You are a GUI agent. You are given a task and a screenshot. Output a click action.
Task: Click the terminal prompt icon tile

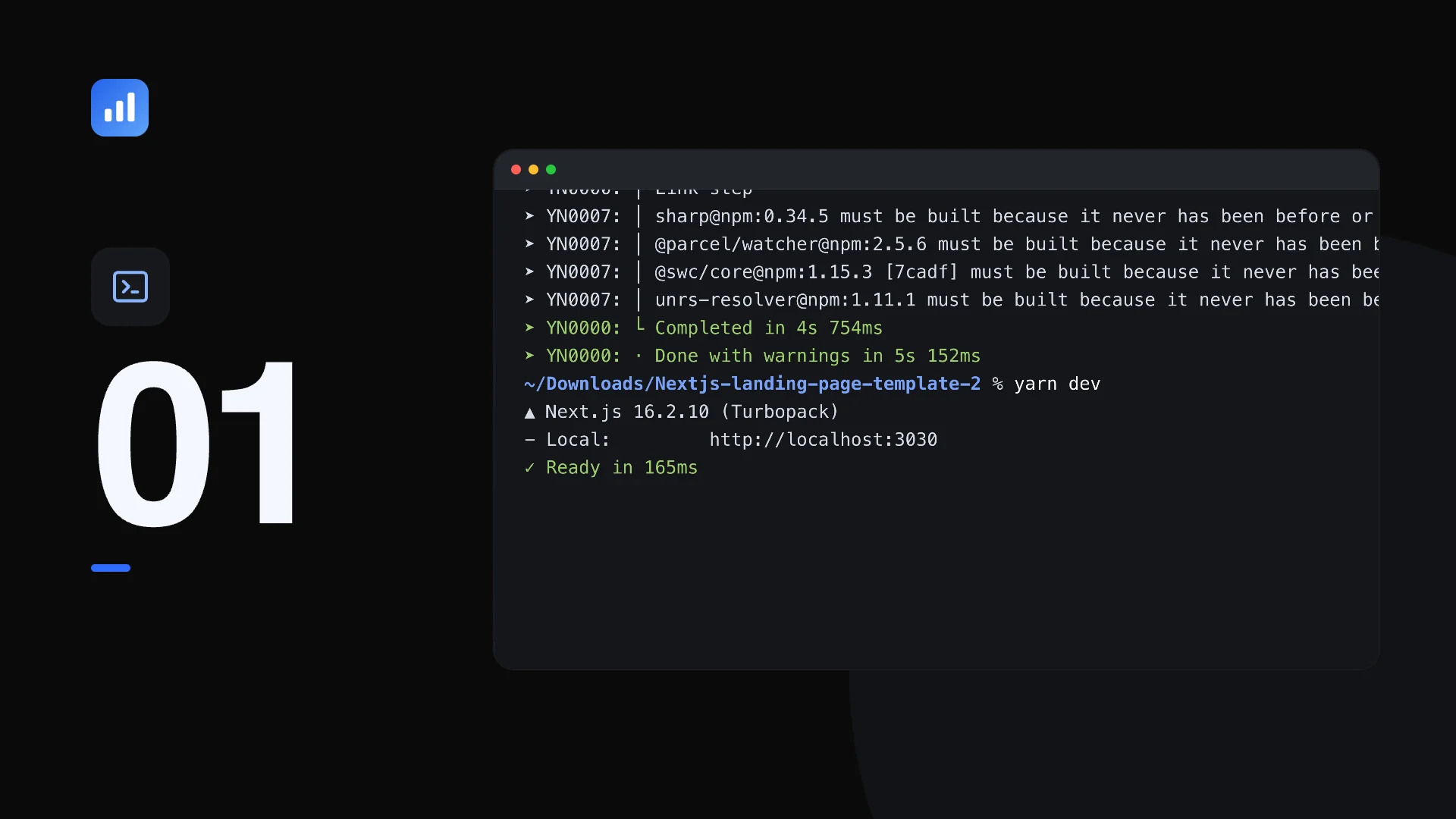click(x=130, y=287)
